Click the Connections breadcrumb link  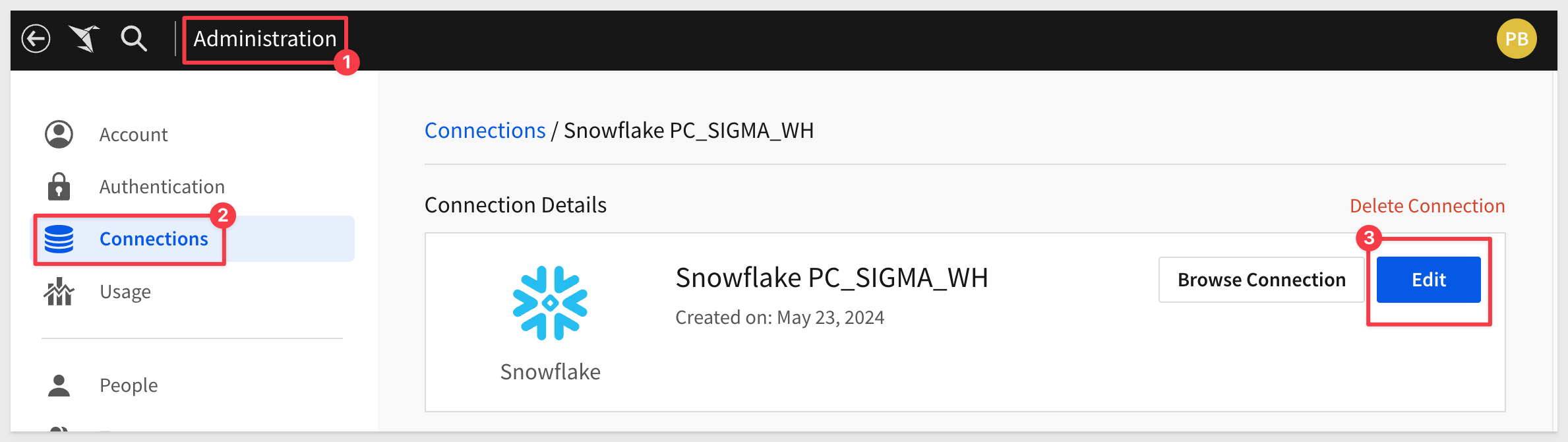(x=485, y=131)
